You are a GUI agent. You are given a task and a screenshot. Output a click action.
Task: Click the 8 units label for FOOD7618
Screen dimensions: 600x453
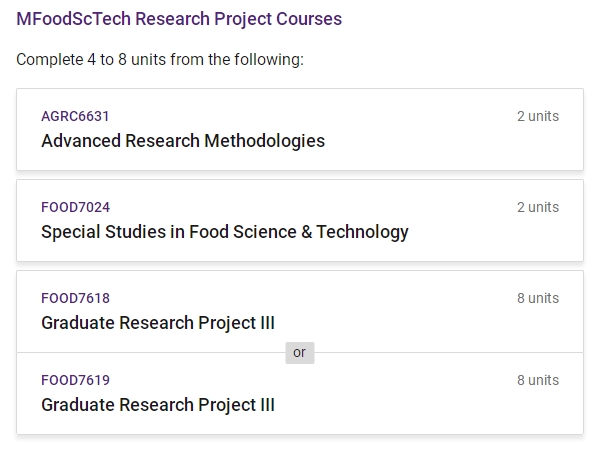click(538, 298)
